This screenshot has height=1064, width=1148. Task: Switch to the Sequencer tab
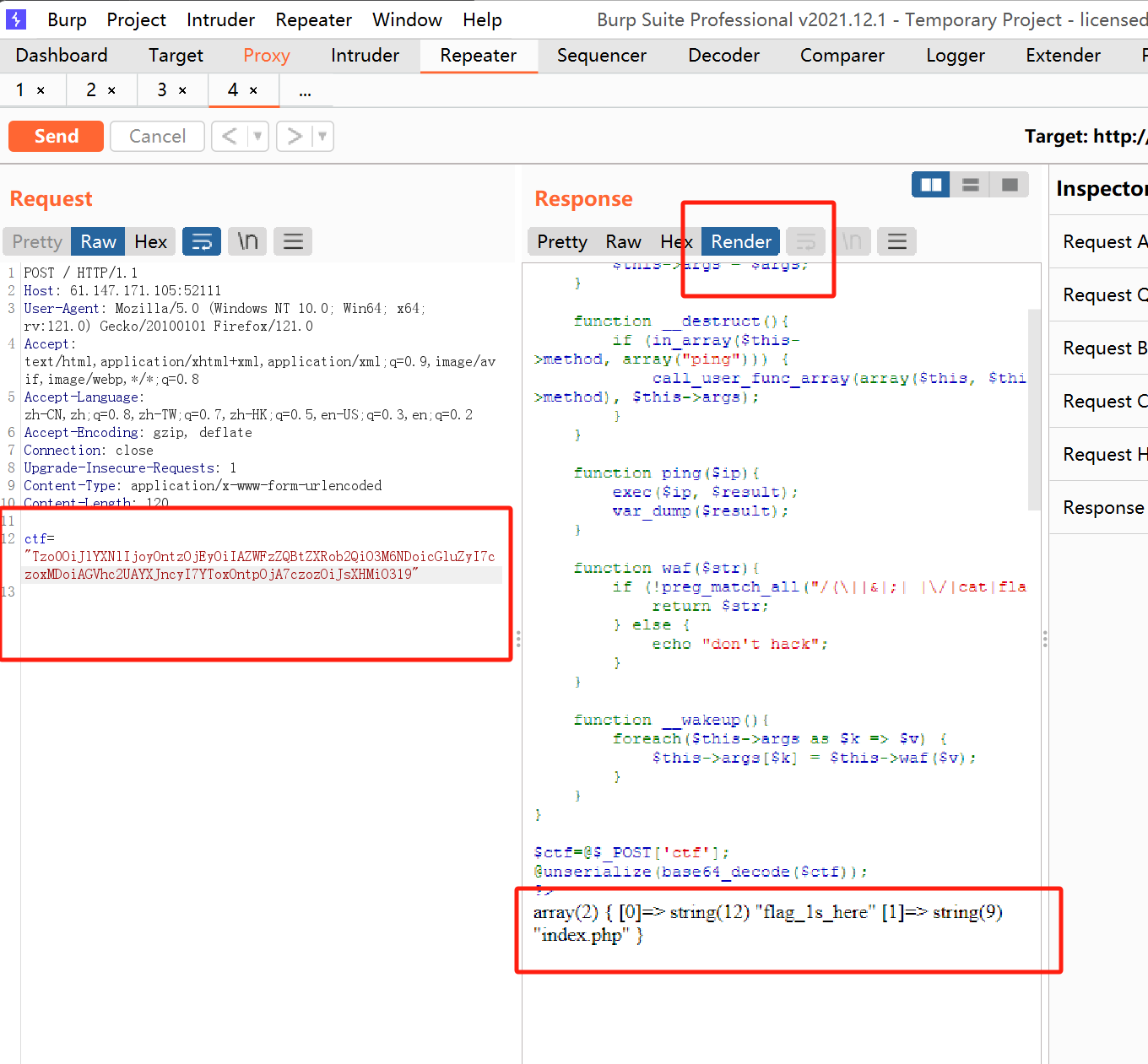pyautogui.click(x=602, y=56)
